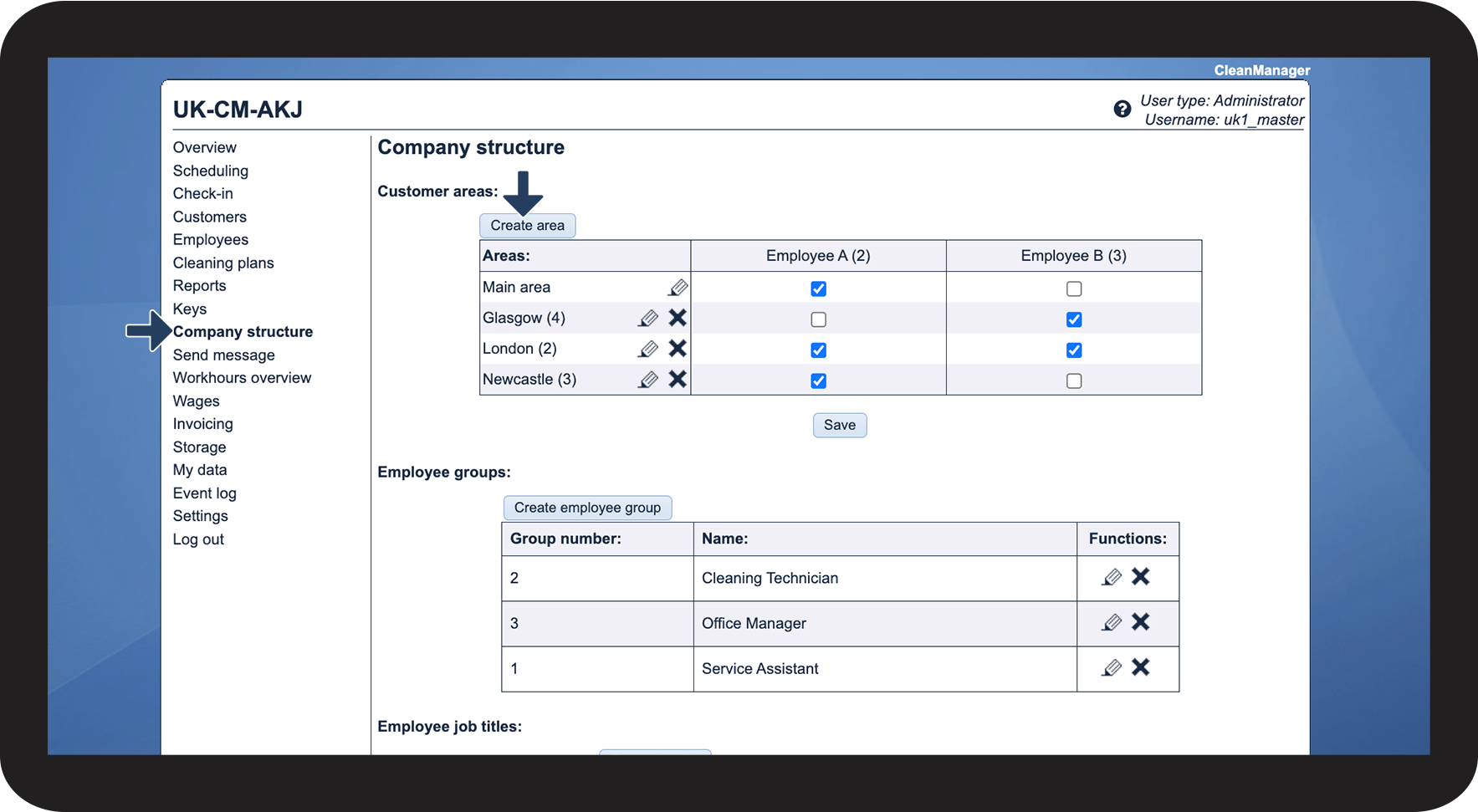Viewport: 1478px width, 812px height.
Task: Log out of CleanManager
Action: pos(198,539)
